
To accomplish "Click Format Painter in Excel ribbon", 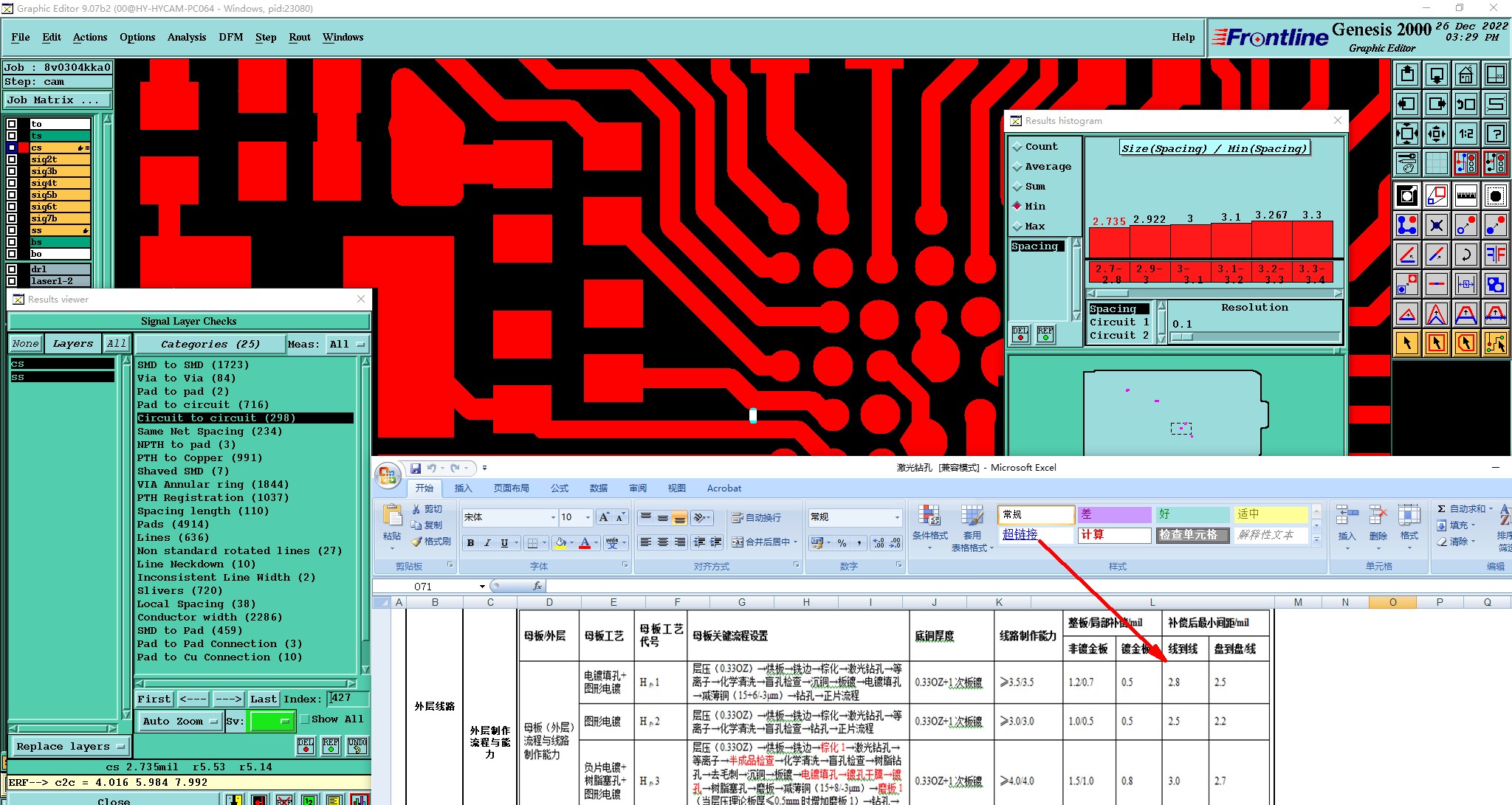I will (432, 542).
